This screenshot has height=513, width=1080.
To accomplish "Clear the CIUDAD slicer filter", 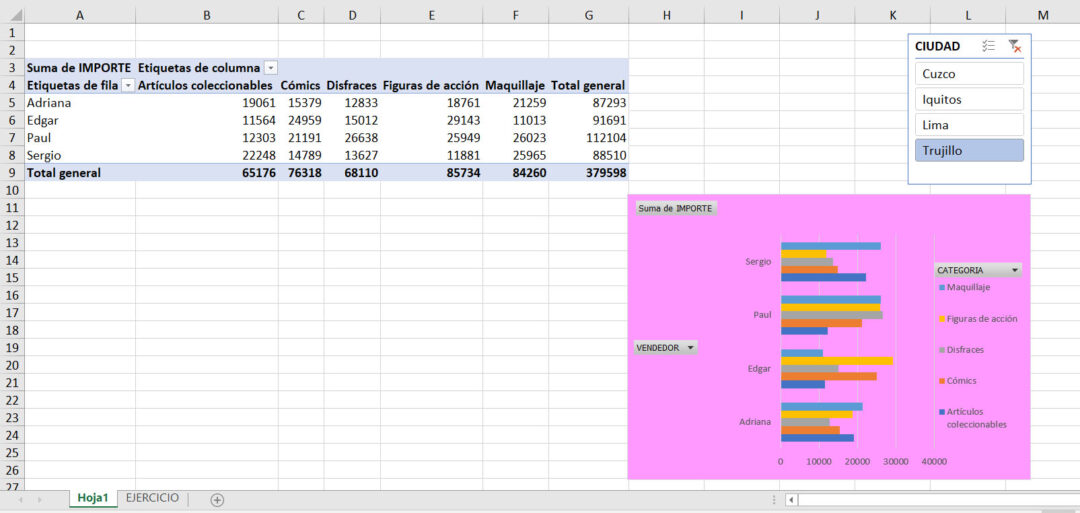I will coord(1014,46).
